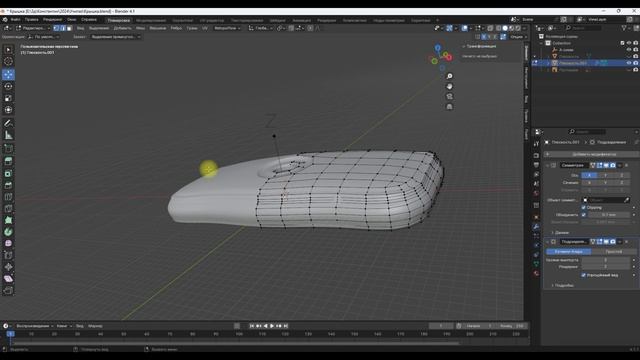640x360 pixels.
Task: Open the Modifiers wrench properties tab
Action: (x=536, y=227)
